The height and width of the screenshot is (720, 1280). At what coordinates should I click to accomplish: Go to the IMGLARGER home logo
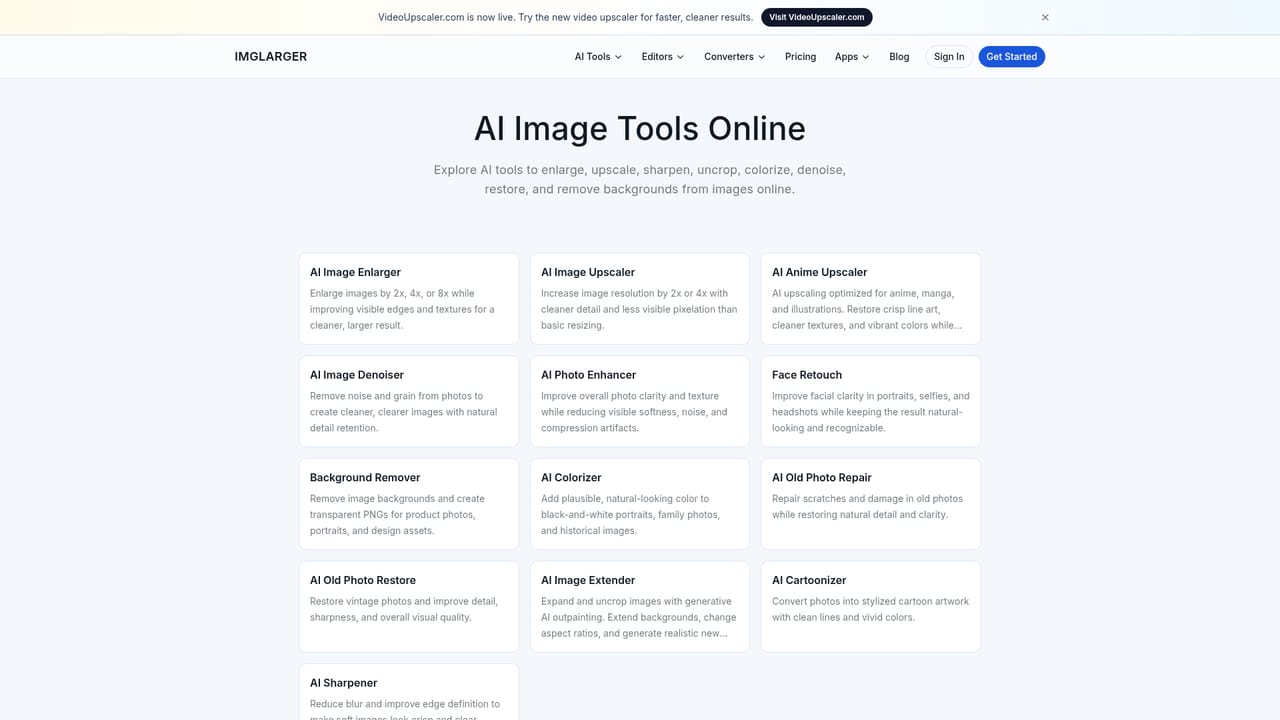click(271, 57)
